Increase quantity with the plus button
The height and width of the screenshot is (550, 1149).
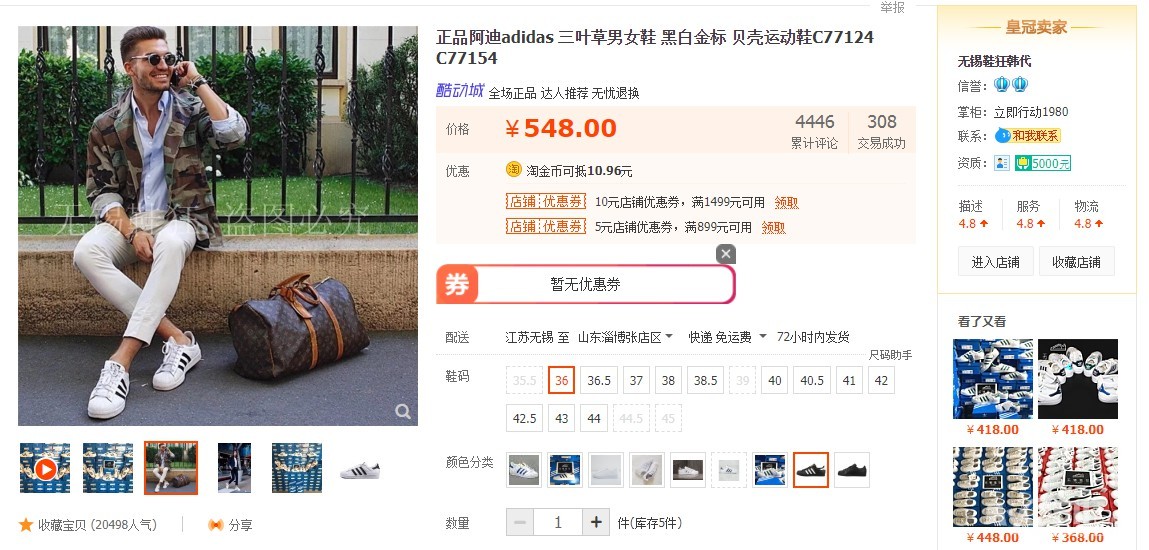point(596,522)
